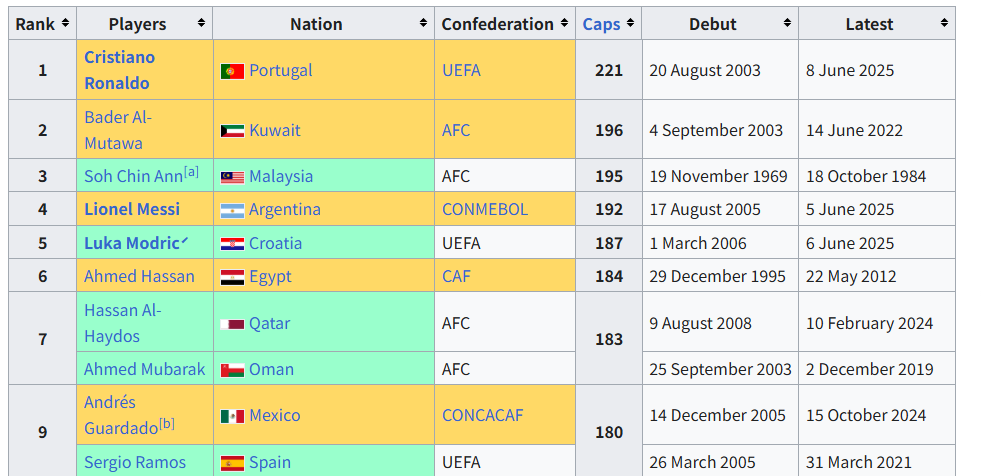Sort by Confederation using its arrow icon
Viewport: 981px width, 476px height.
564,24
